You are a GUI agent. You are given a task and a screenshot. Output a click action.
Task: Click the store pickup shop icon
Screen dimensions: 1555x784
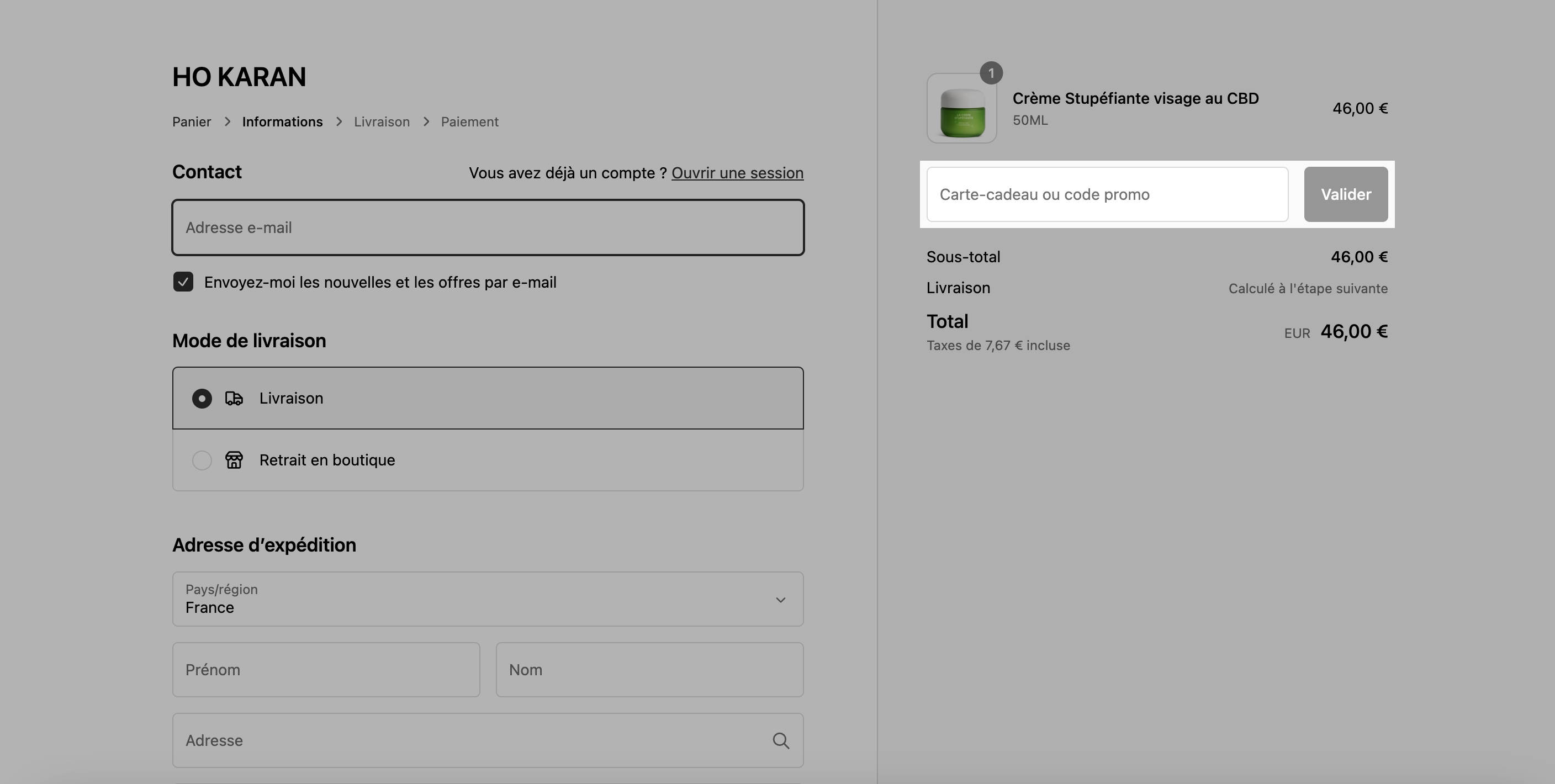point(234,460)
